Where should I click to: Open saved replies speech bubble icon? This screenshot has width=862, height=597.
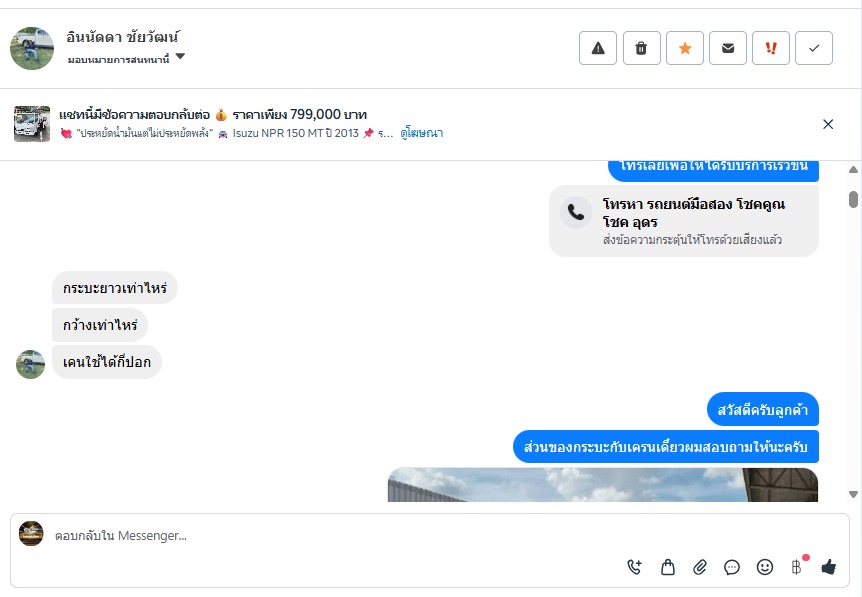coord(732,567)
